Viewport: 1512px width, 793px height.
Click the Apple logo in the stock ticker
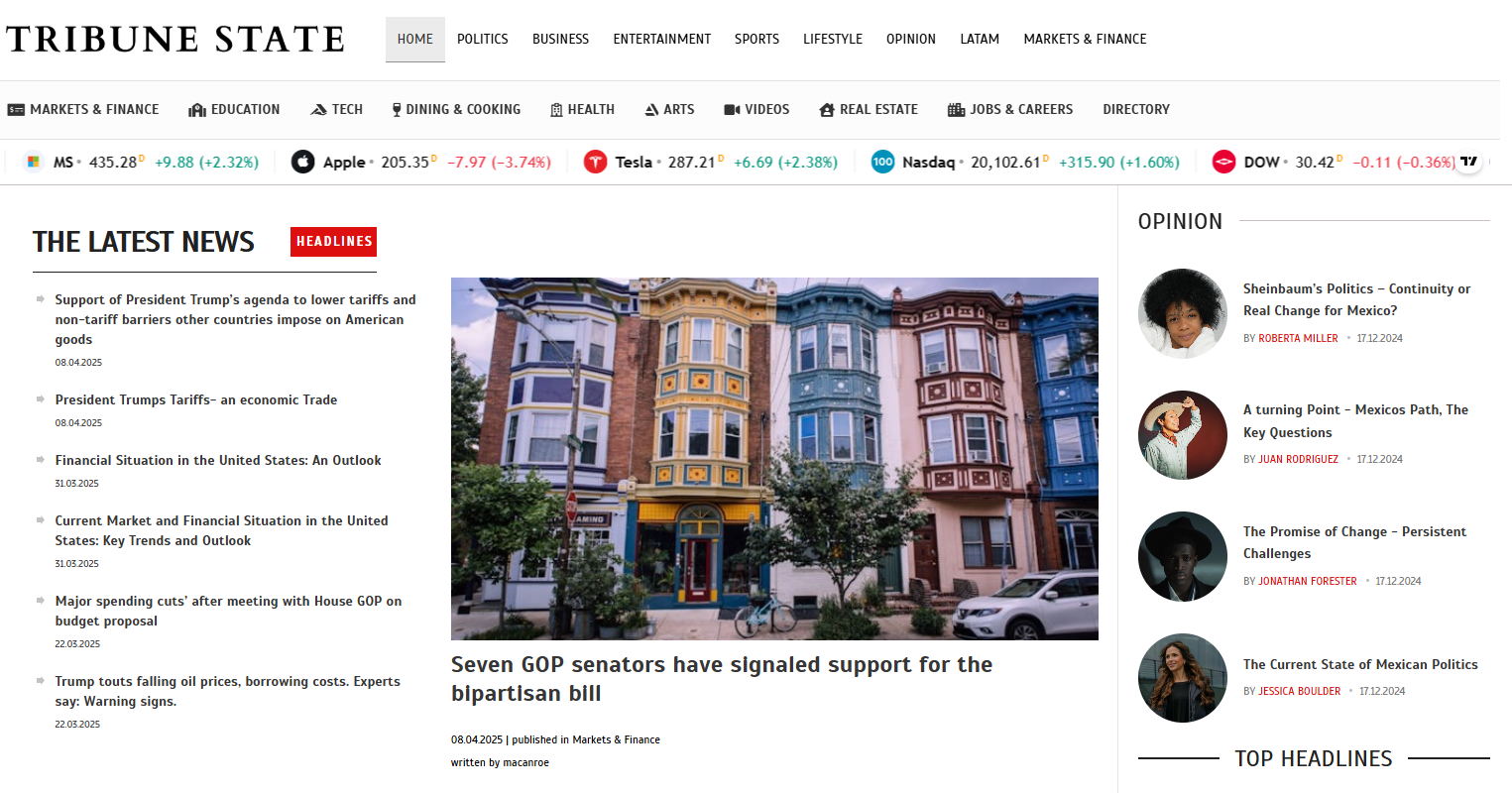(x=302, y=161)
